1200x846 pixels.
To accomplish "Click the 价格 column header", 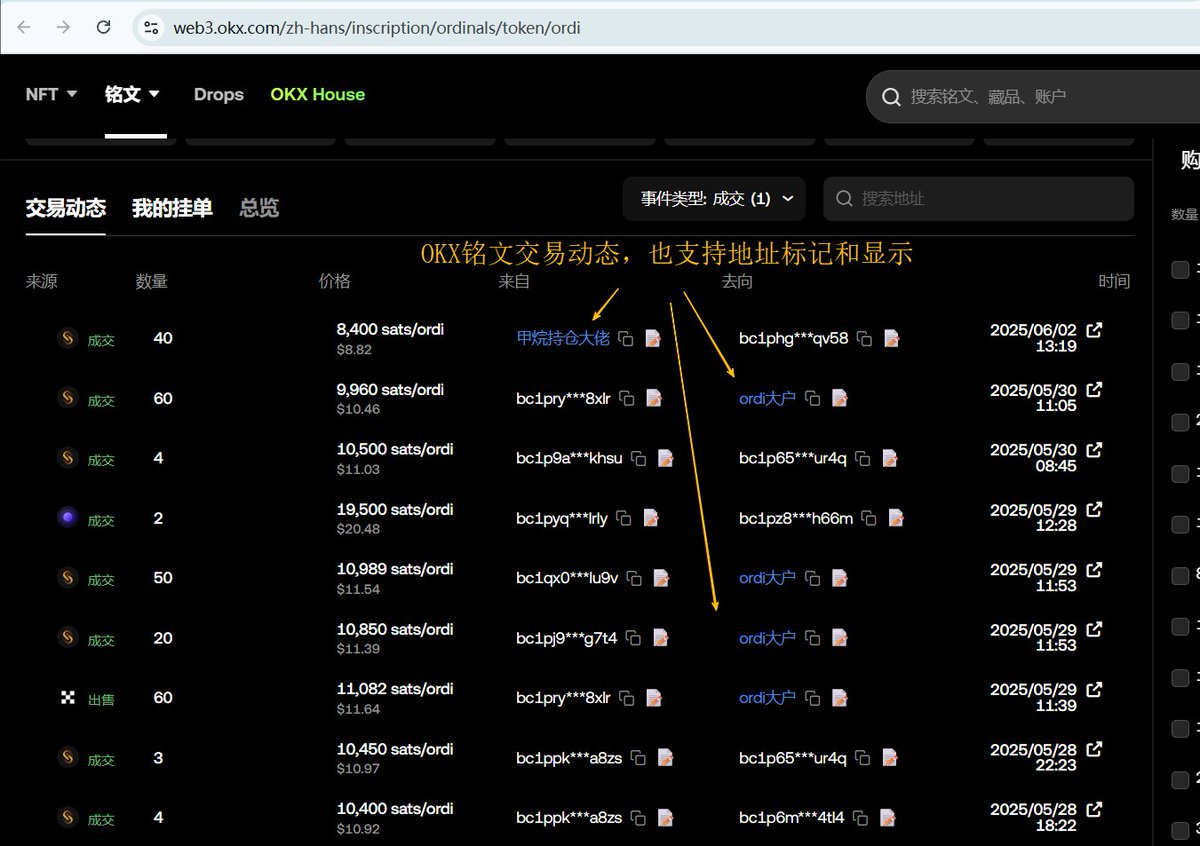I will (334, 281).
